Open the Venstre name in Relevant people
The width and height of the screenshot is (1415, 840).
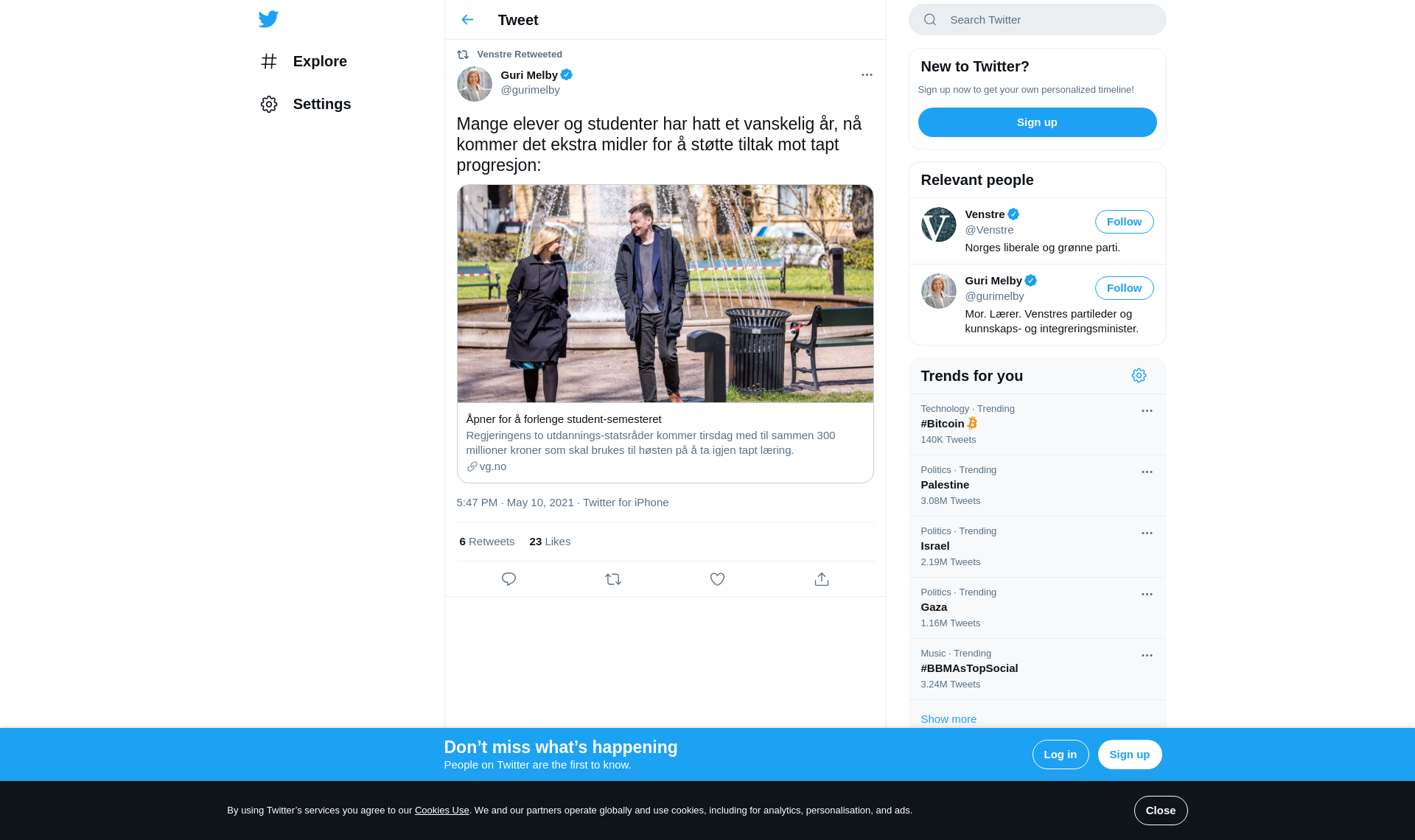(985, 214)
